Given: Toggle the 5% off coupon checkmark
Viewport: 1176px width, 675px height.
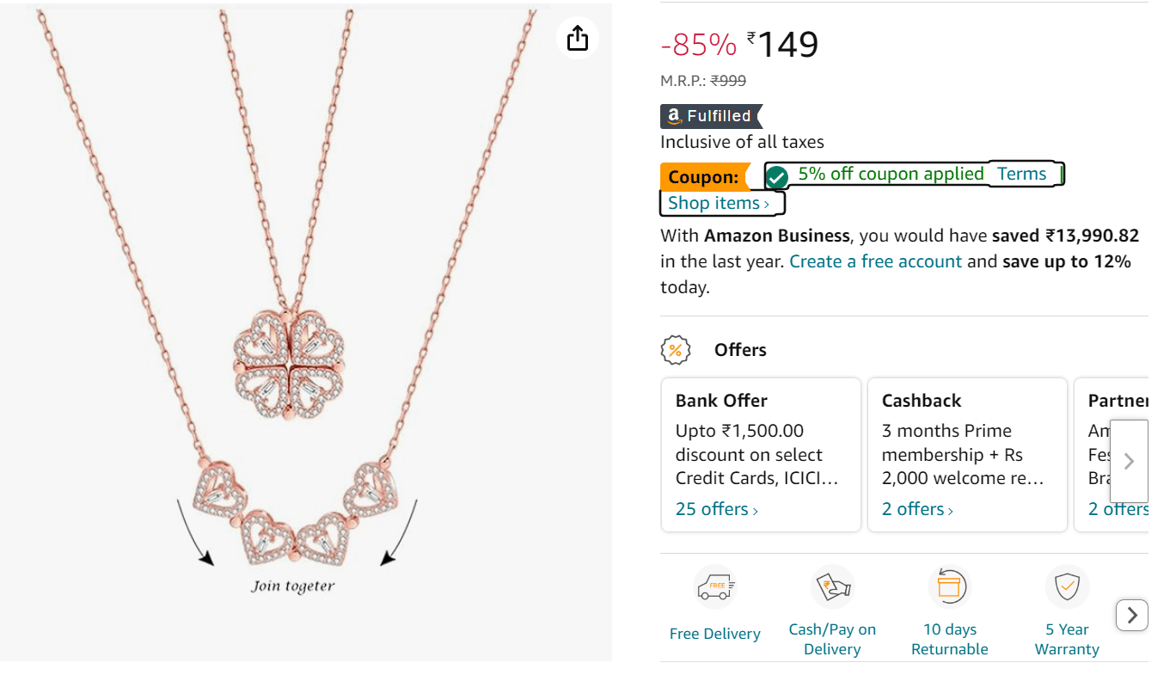Looking at the screenshot, I should 777,177.
